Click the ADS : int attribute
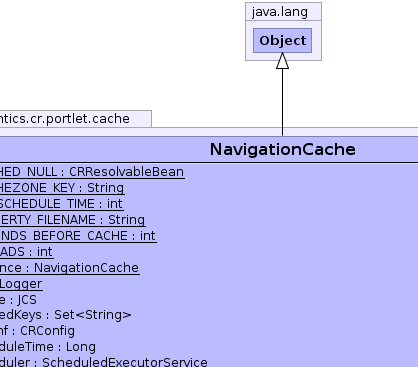 point(26,252)
